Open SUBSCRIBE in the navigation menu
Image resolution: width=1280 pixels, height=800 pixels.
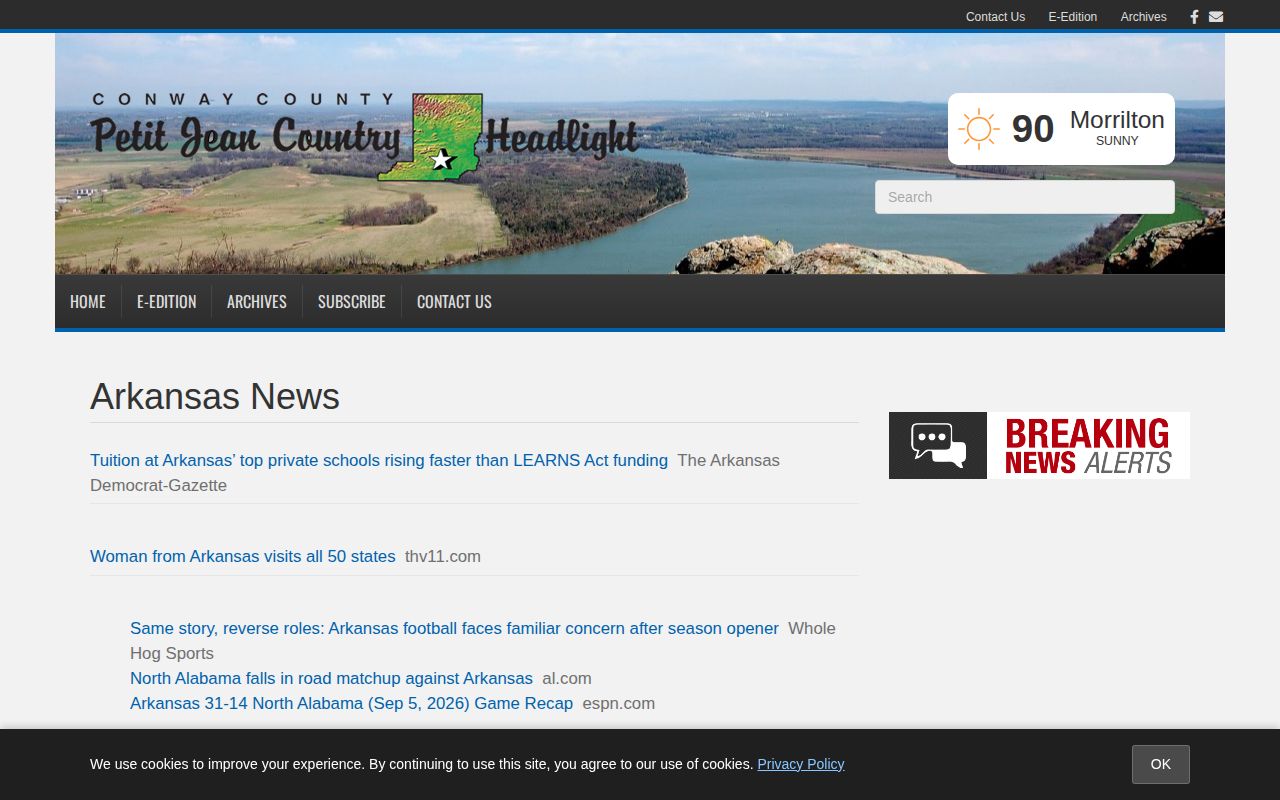(352, 301)
